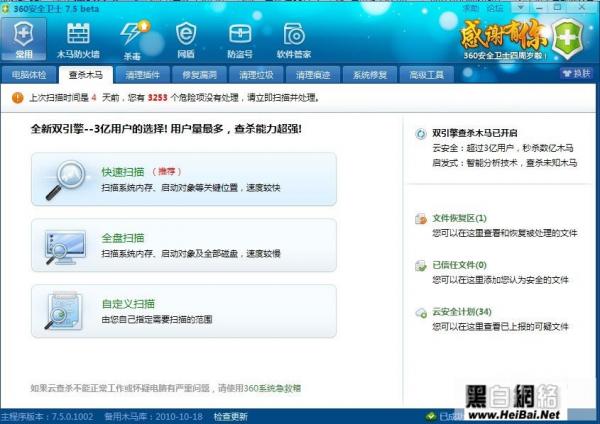The image size is (600, 424).
Task: Switch to the 电脑体检 tab
Action: pyautogui.click(x=28, y=75)
